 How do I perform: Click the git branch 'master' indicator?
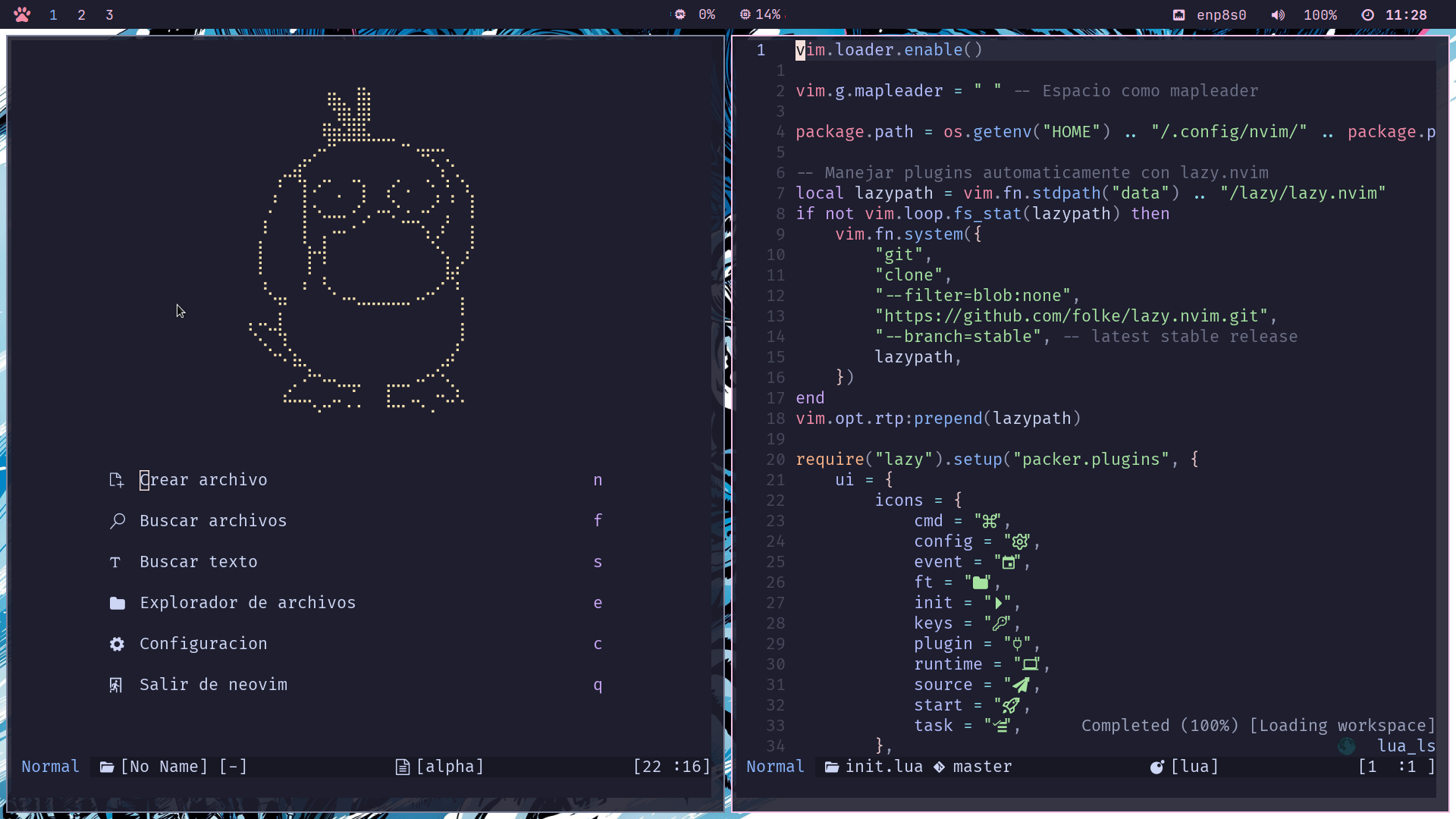tap(981, 766)
